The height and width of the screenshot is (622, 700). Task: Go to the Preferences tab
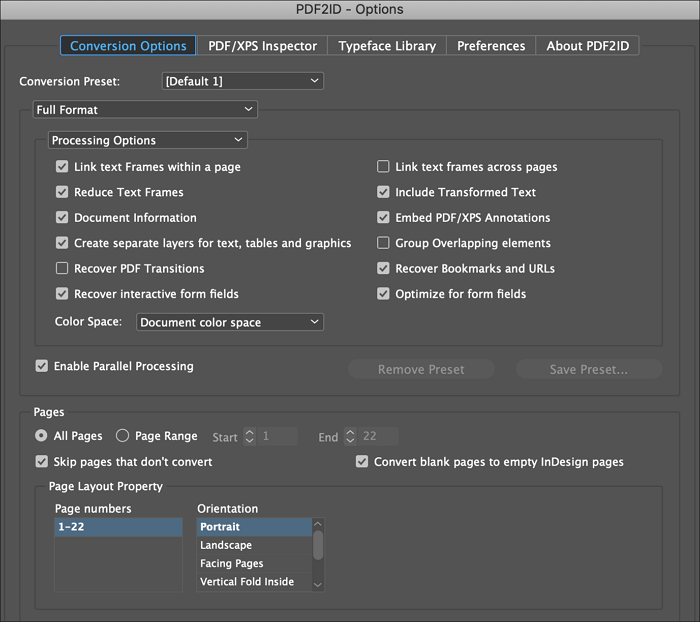(491, 46)
